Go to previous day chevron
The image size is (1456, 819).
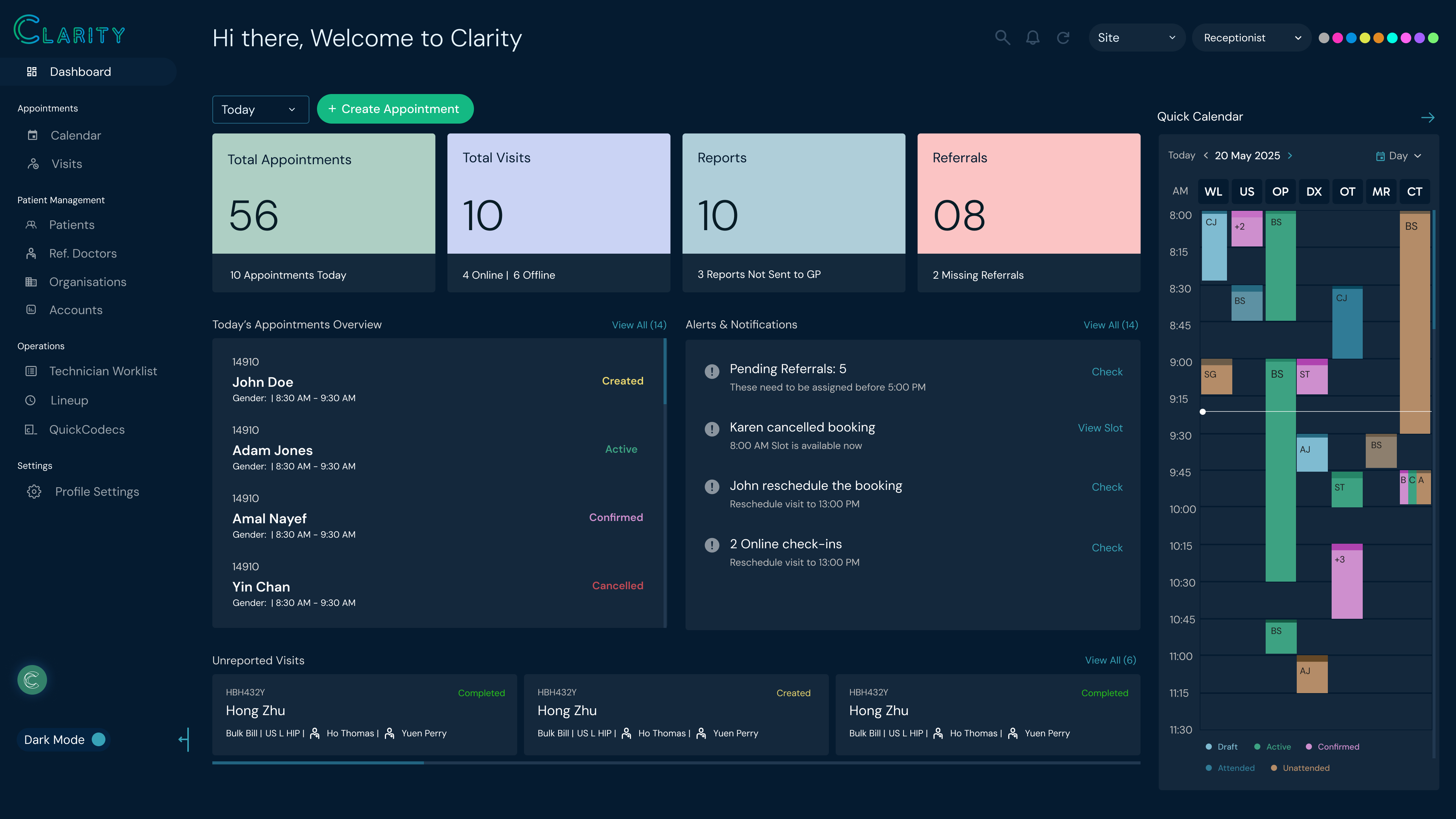point(1206,155)
